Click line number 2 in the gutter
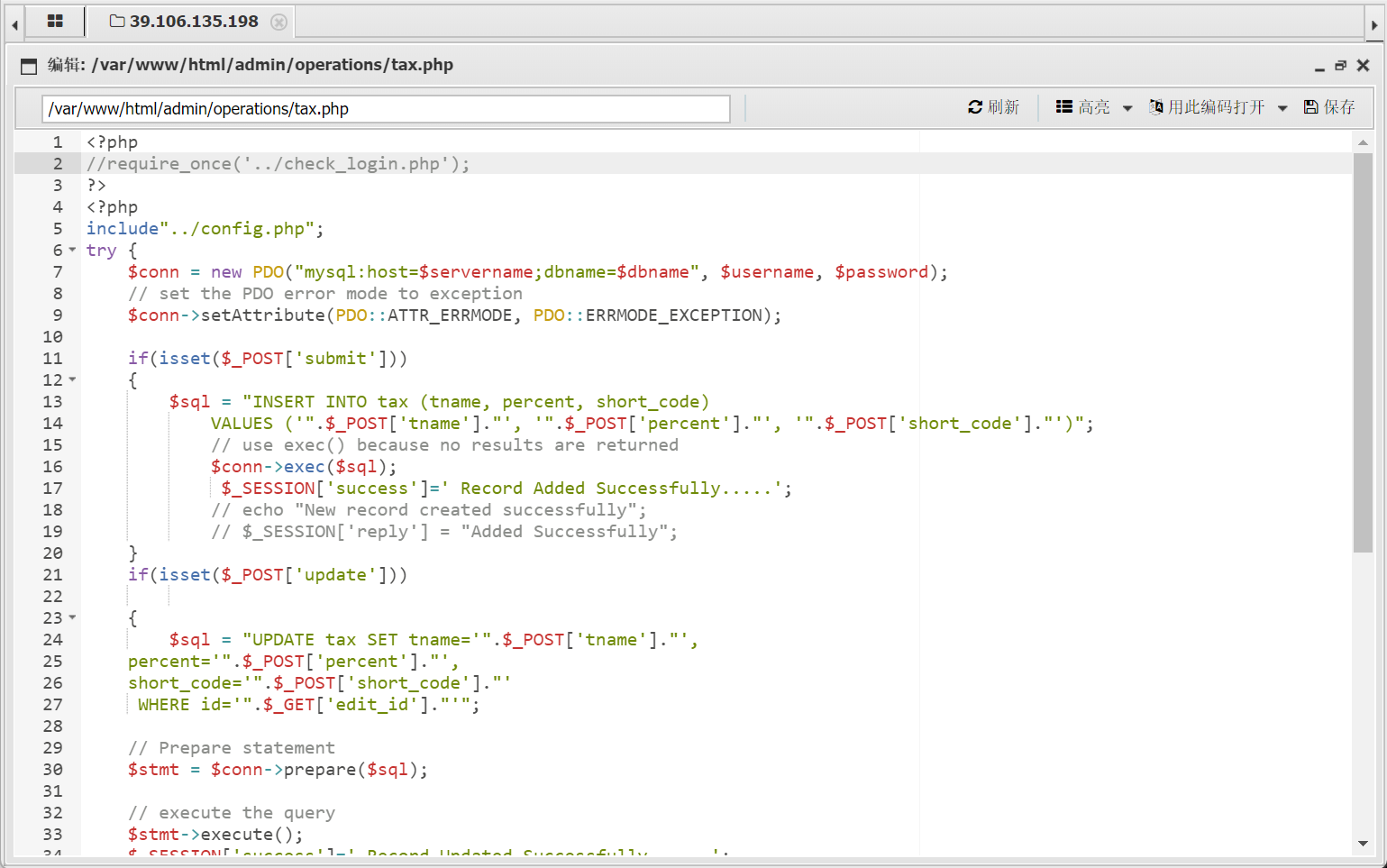The height and width of the screenshot is (868, 1387). click(x=58, y=163)
